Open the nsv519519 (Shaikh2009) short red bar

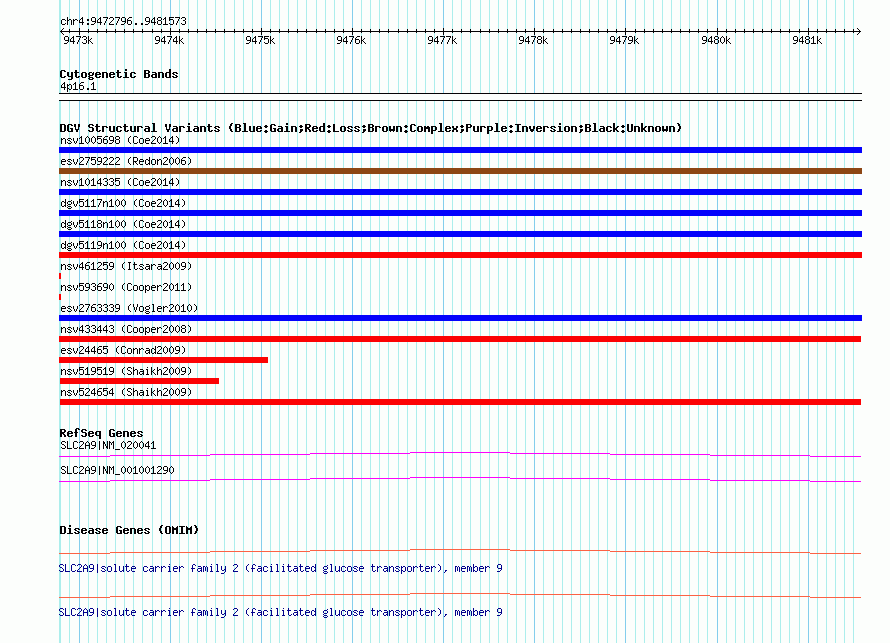tap(139, 381)
